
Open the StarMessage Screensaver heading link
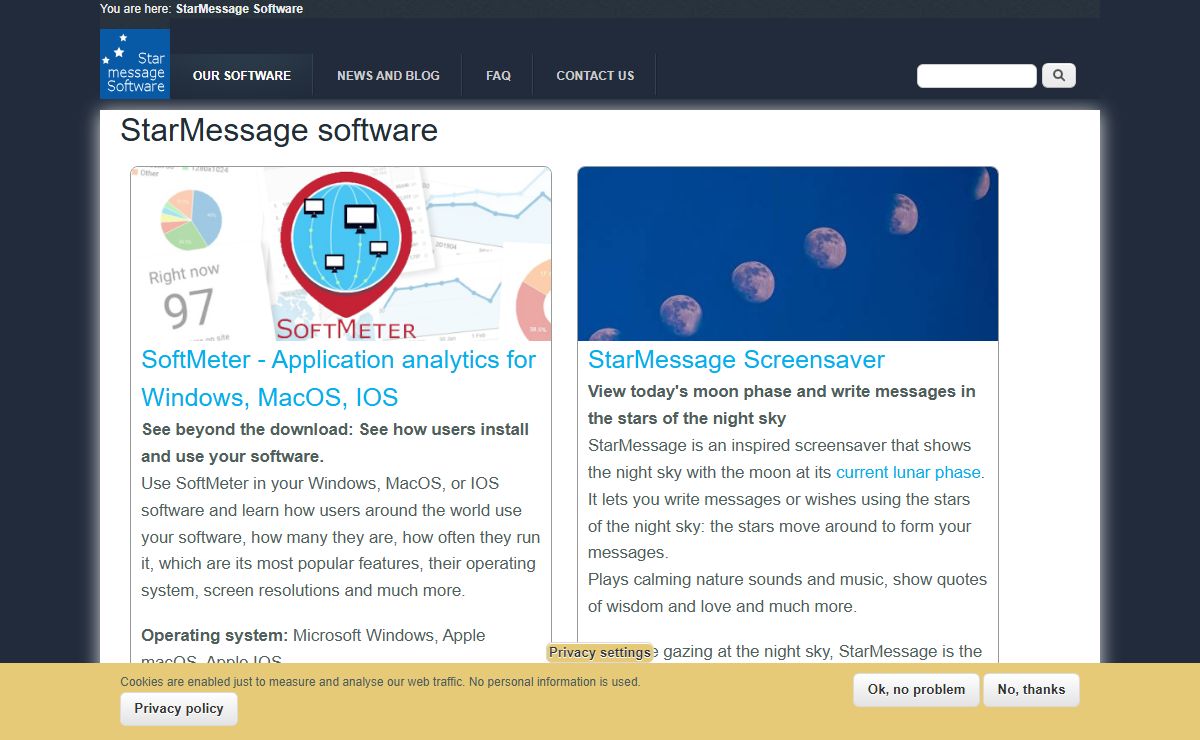pos(736,360)
